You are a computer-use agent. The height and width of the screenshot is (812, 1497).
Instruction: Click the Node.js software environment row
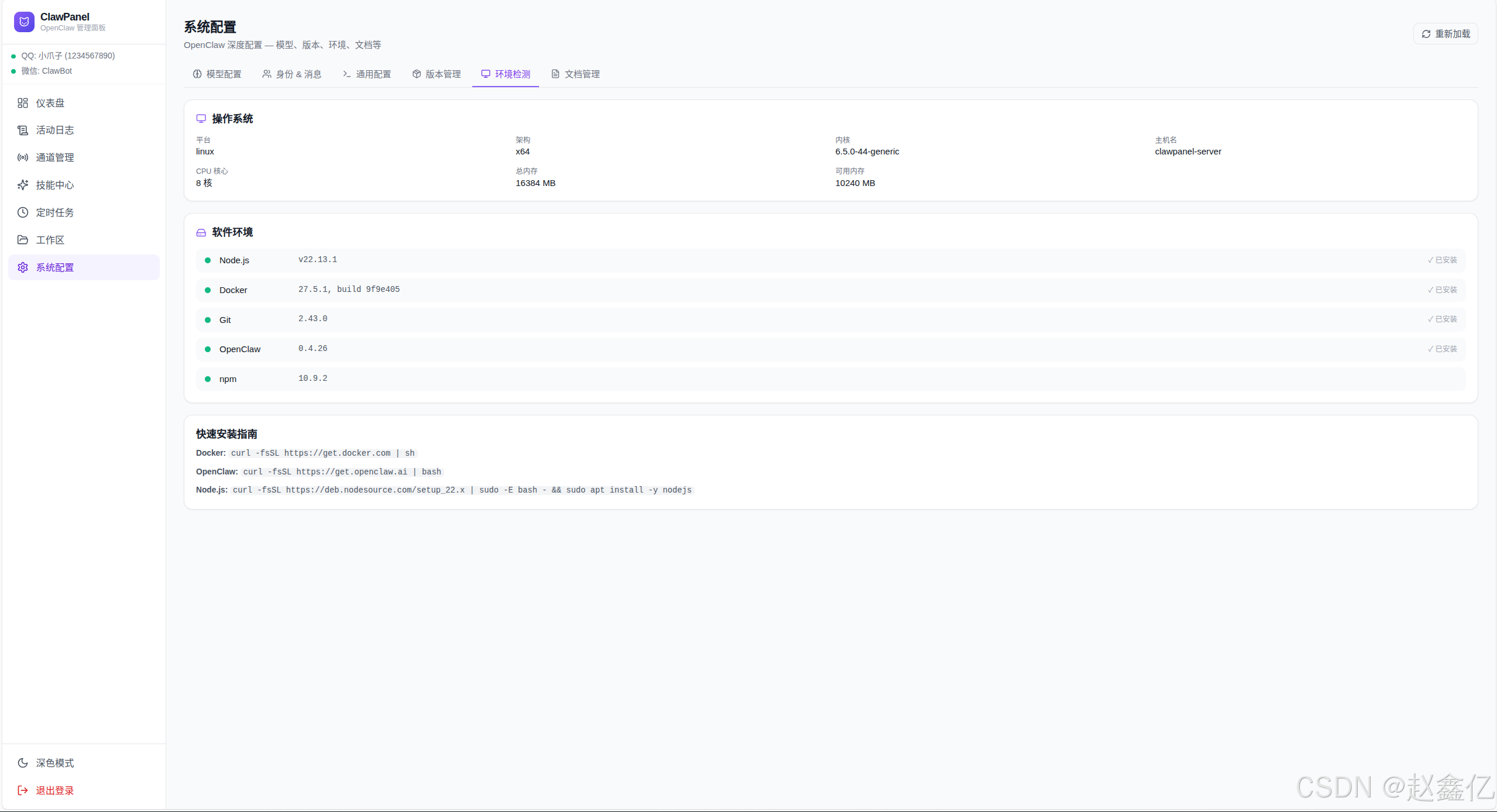coord(830,260)
